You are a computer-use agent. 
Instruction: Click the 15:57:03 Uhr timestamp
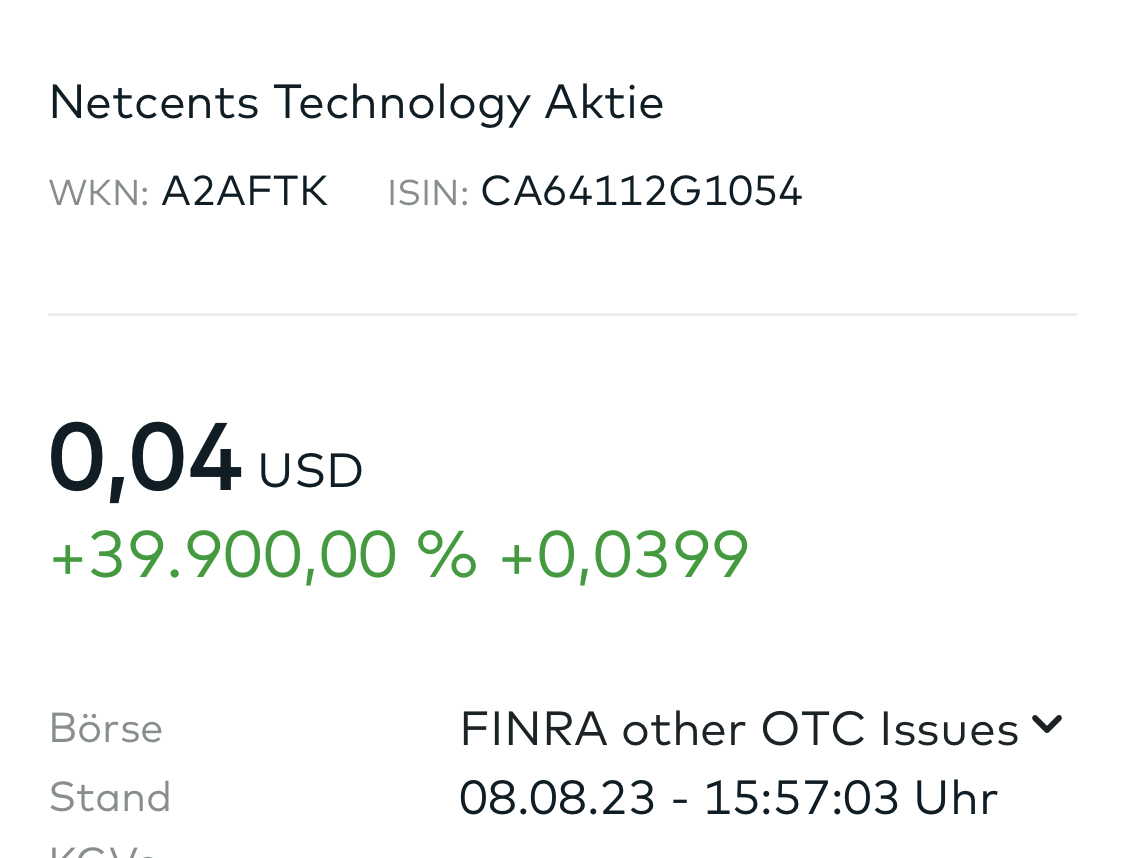(x=850, y=798)
